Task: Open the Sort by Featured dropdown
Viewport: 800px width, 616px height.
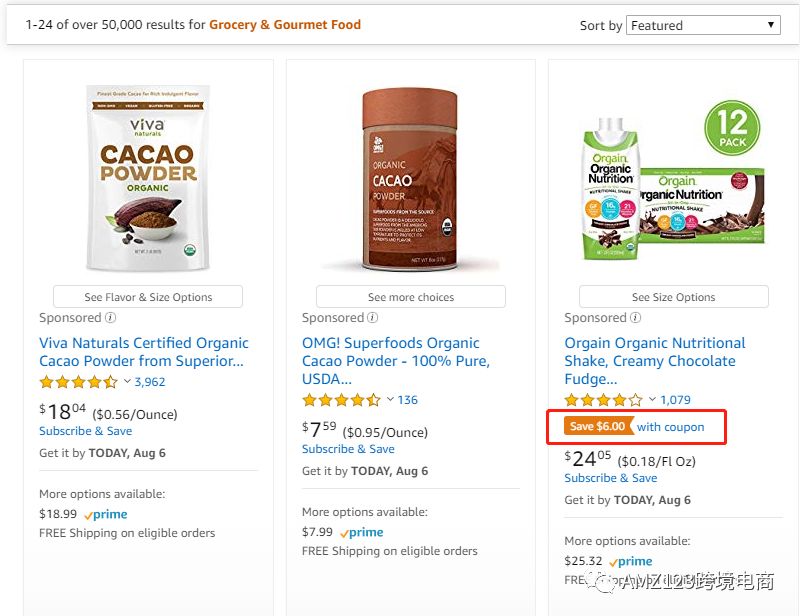Action: click(x=704, y=25)
